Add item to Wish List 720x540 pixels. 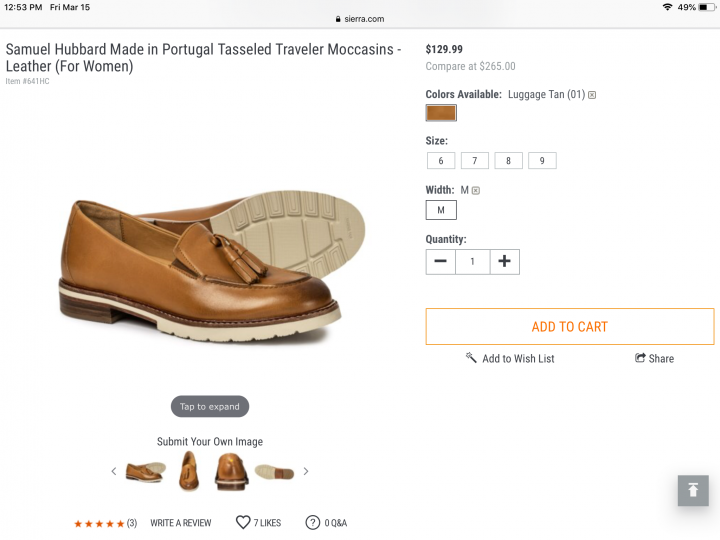(x=510, y=359)
